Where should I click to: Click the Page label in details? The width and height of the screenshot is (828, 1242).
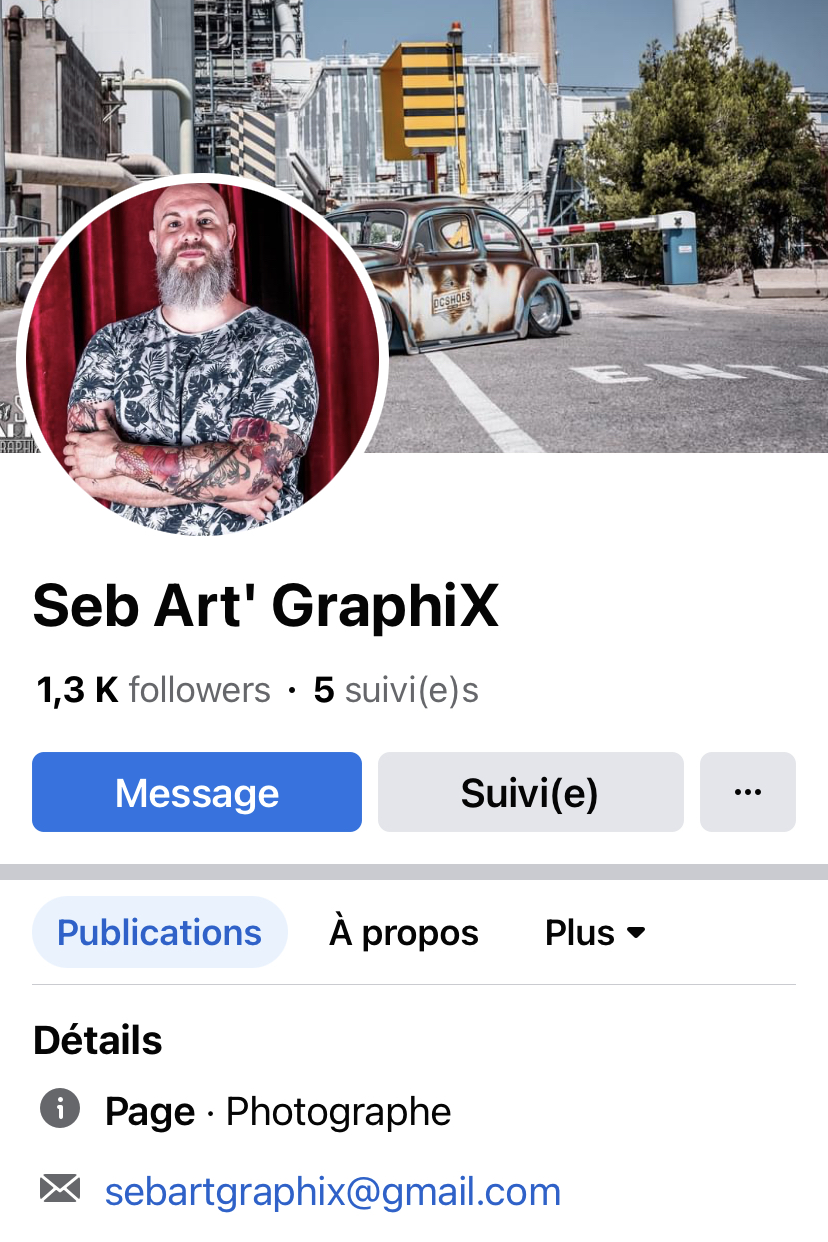(x=150, y=1112)
